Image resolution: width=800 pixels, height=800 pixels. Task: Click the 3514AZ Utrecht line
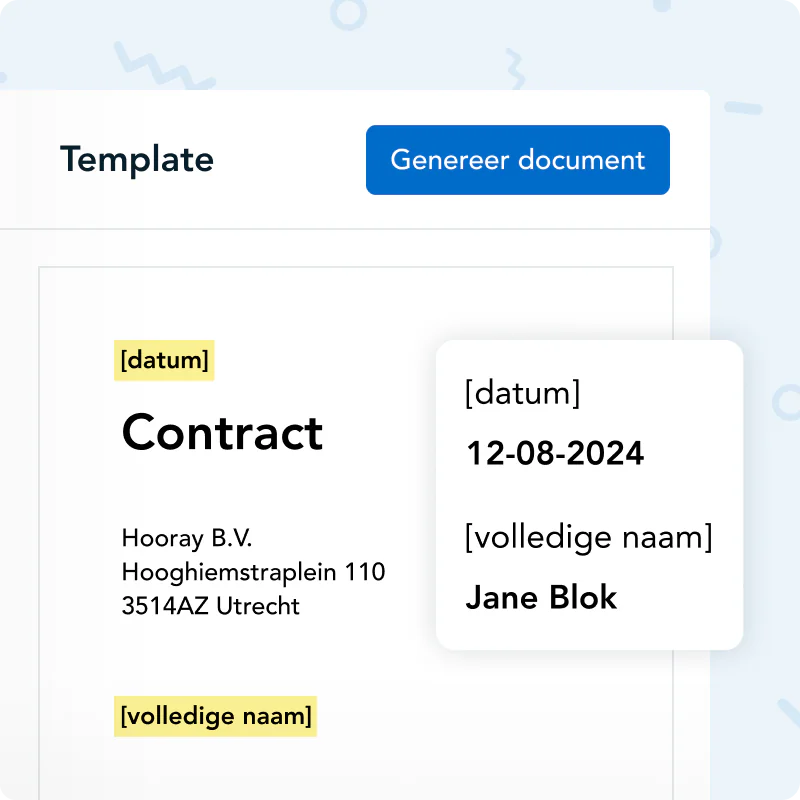(x=210, y=606)
